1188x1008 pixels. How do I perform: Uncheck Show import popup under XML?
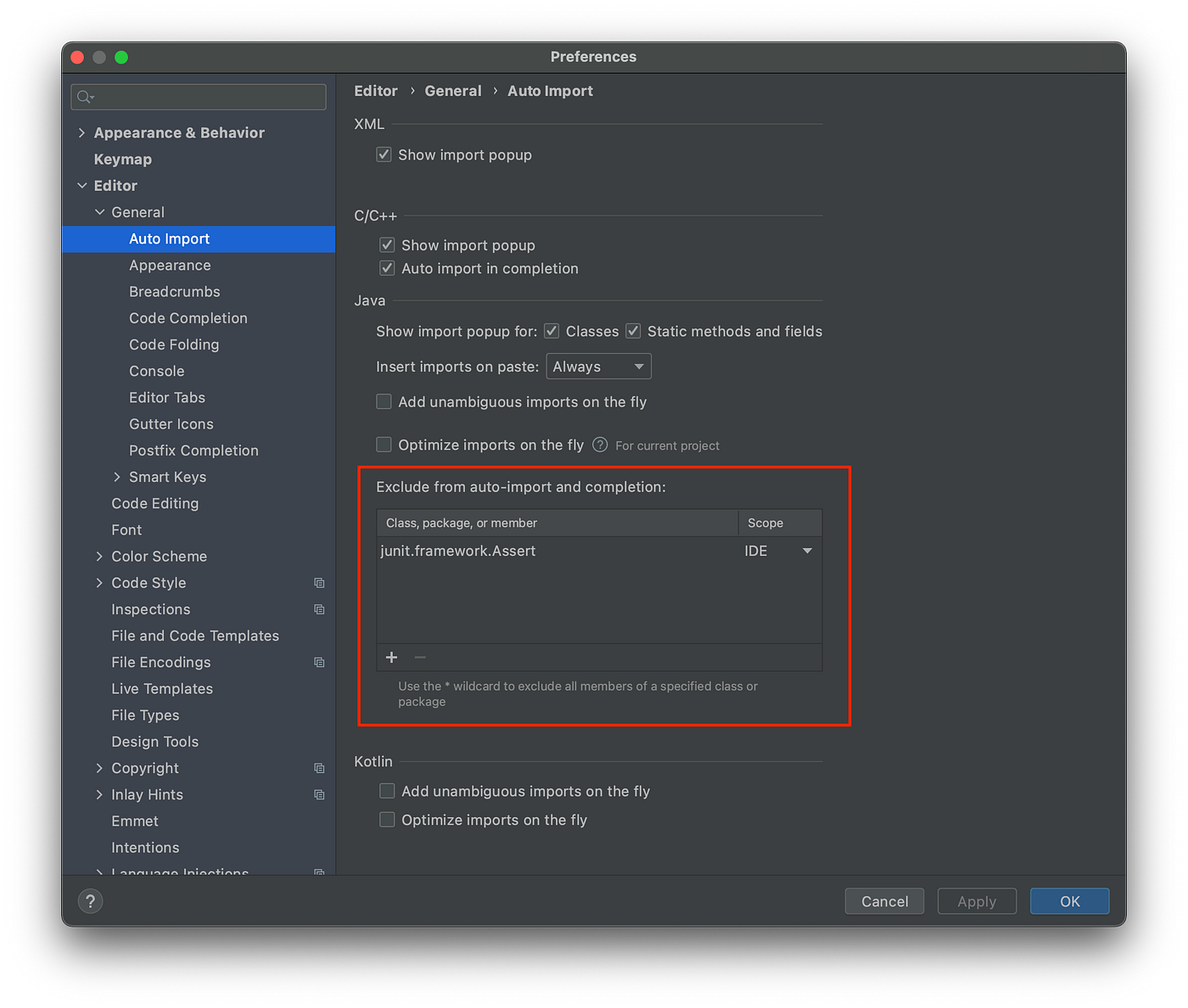(384, 154)
